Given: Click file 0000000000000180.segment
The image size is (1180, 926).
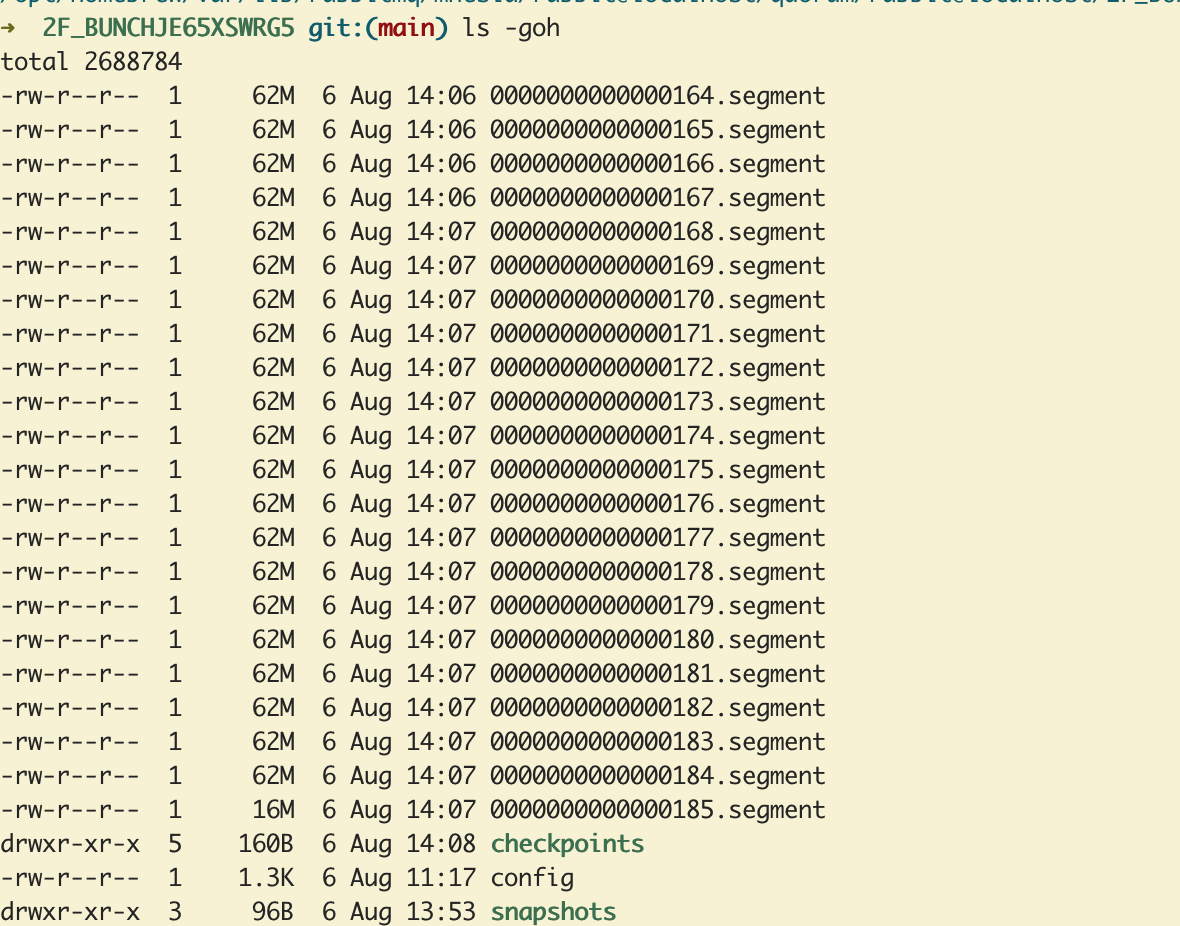Looking at the screenshot, I should click(x=657, y=640).
